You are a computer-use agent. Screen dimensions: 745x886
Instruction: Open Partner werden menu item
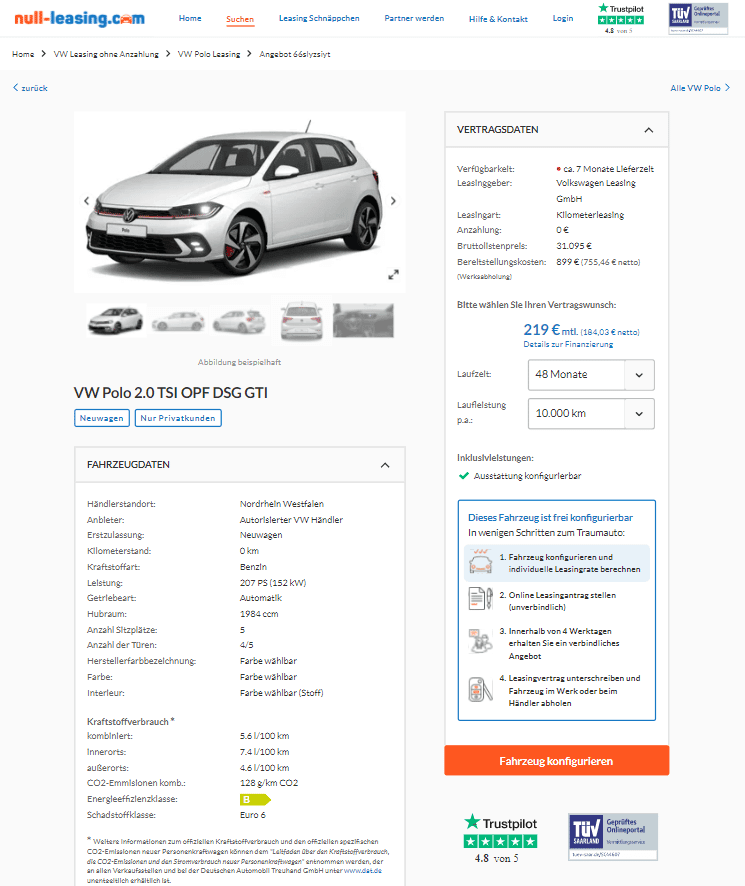[x=414, y=18]
